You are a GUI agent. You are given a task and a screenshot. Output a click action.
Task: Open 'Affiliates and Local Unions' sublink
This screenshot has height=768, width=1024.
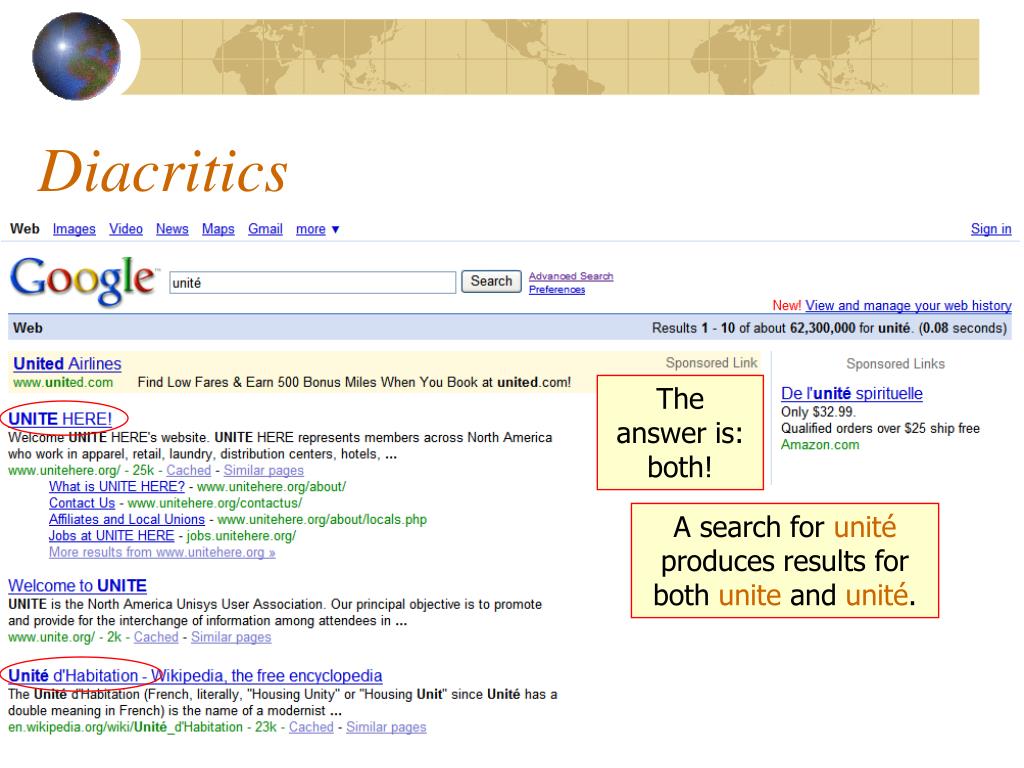(x=127, y=519)
